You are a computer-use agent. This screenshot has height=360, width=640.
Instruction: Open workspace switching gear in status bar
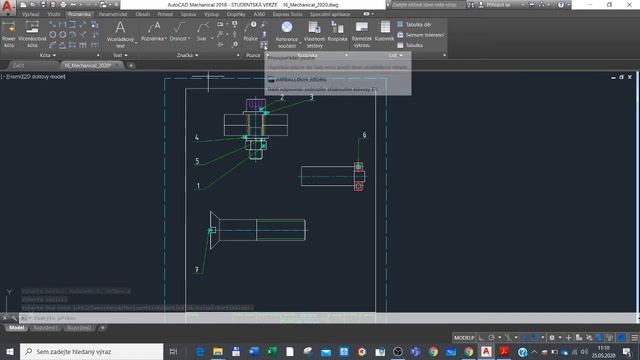click(552, 338)
